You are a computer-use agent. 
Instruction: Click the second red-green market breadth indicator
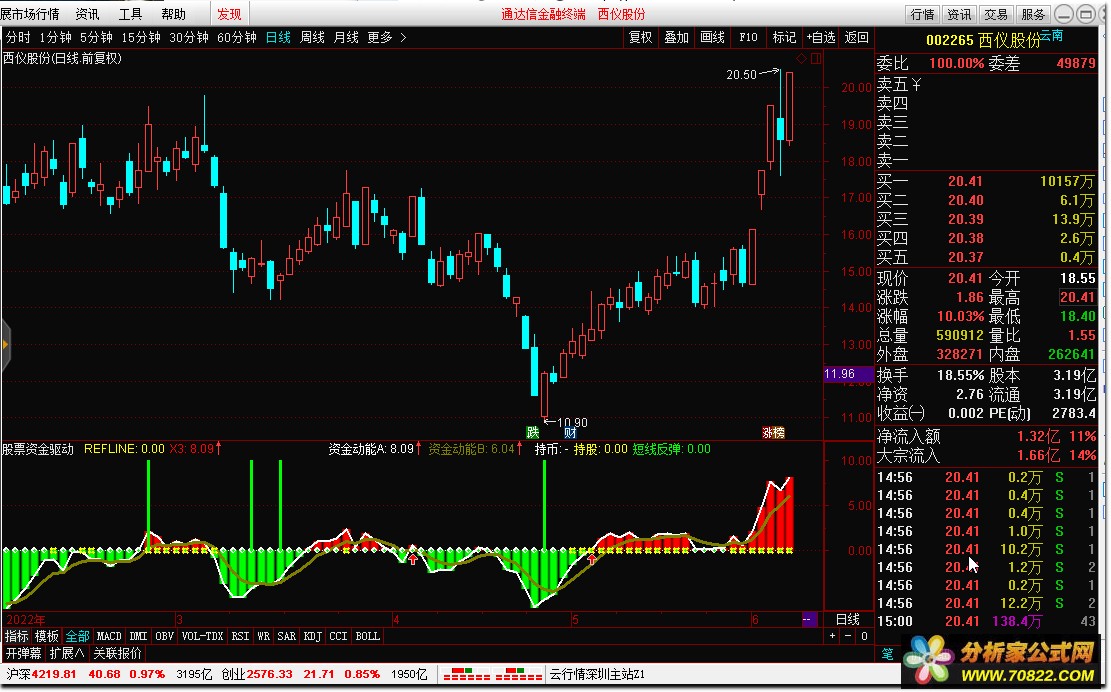click(519, 674)
